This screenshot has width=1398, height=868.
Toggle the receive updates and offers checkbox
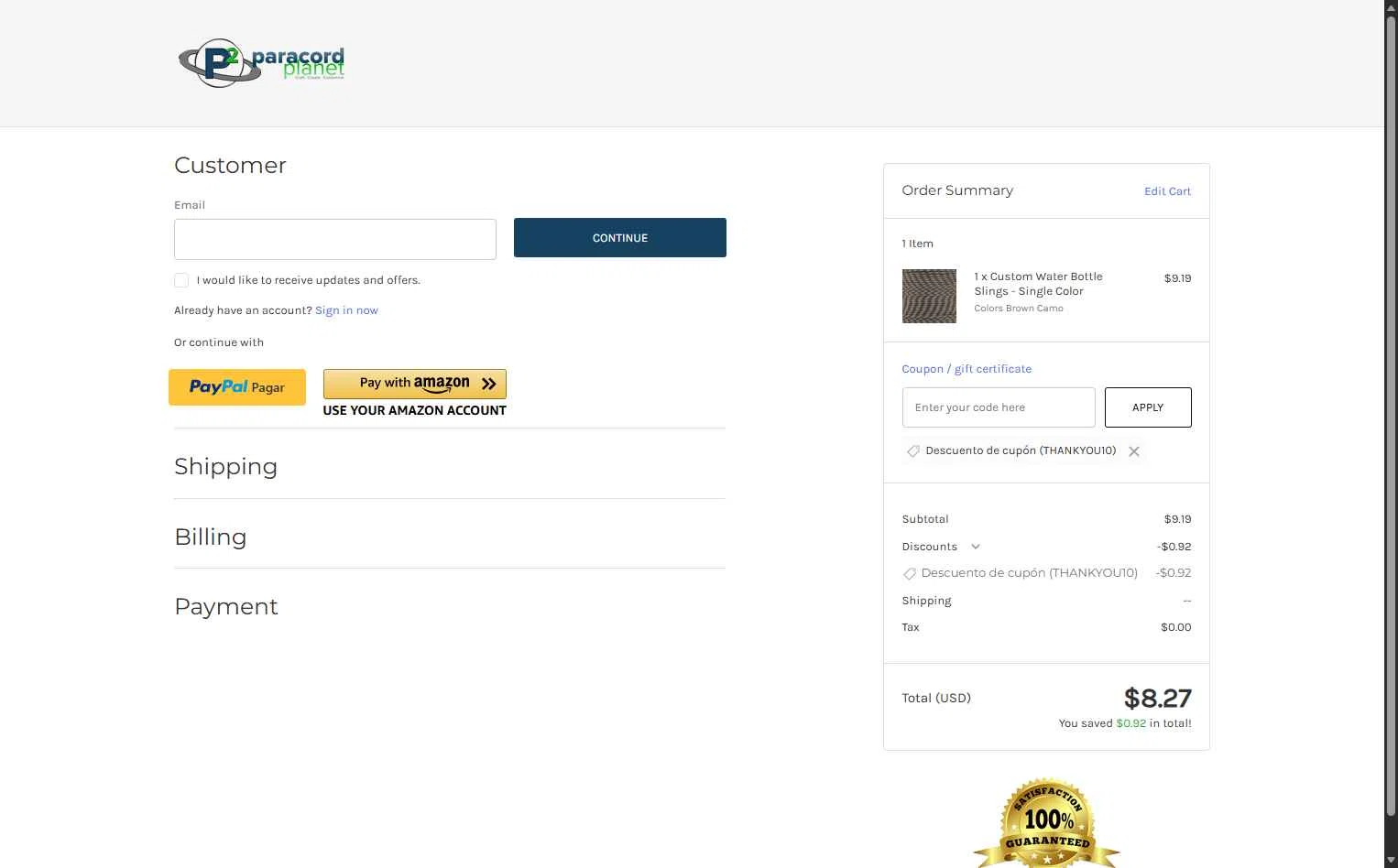(x=181, y=280)
